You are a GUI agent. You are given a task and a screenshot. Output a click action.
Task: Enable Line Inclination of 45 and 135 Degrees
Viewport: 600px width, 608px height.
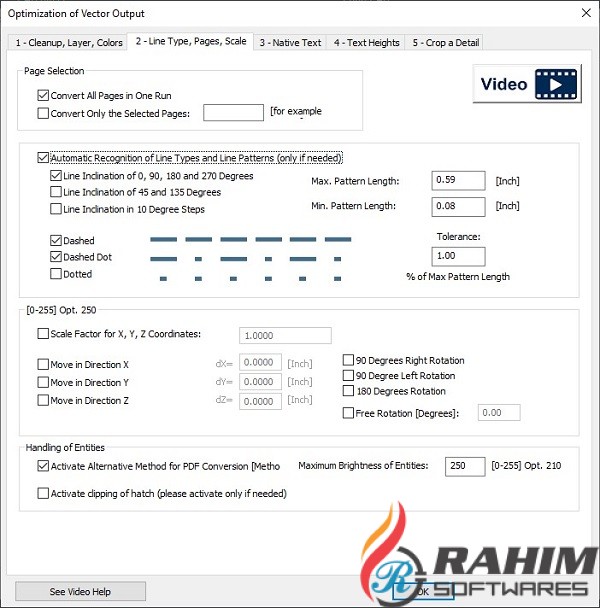coord(56,192)
